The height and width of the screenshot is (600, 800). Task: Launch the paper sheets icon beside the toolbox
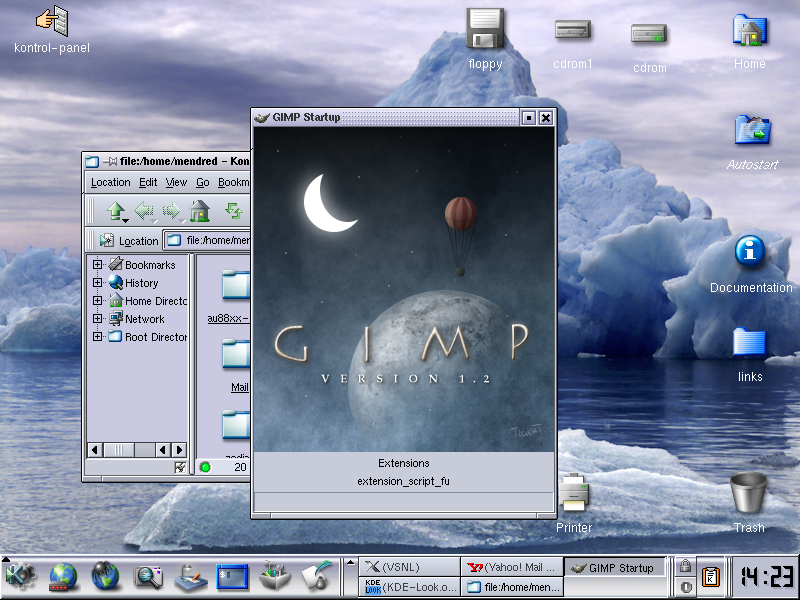(316, 577)
